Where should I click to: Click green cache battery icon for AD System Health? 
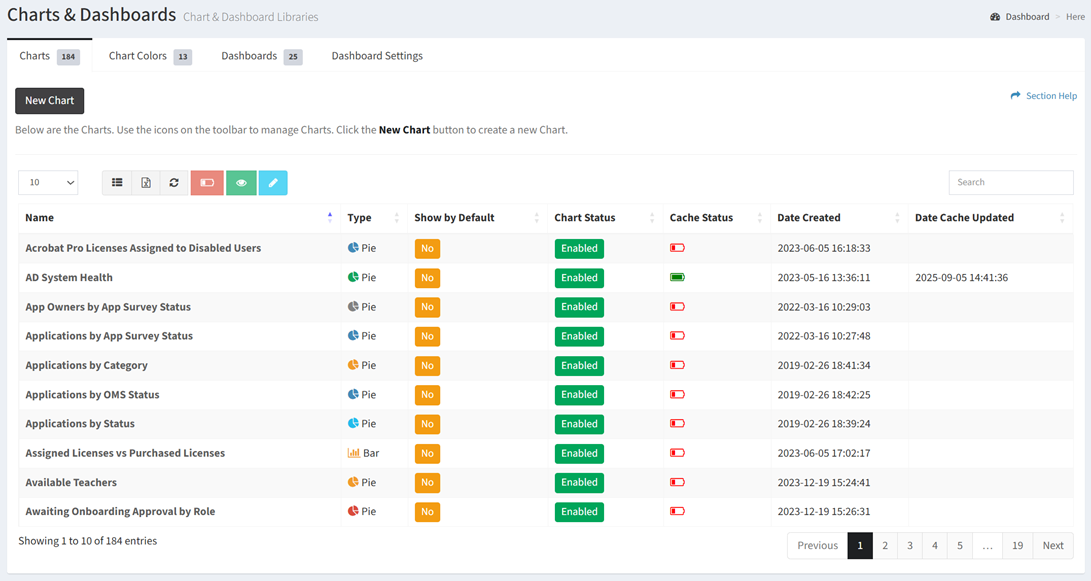[677, 277]
